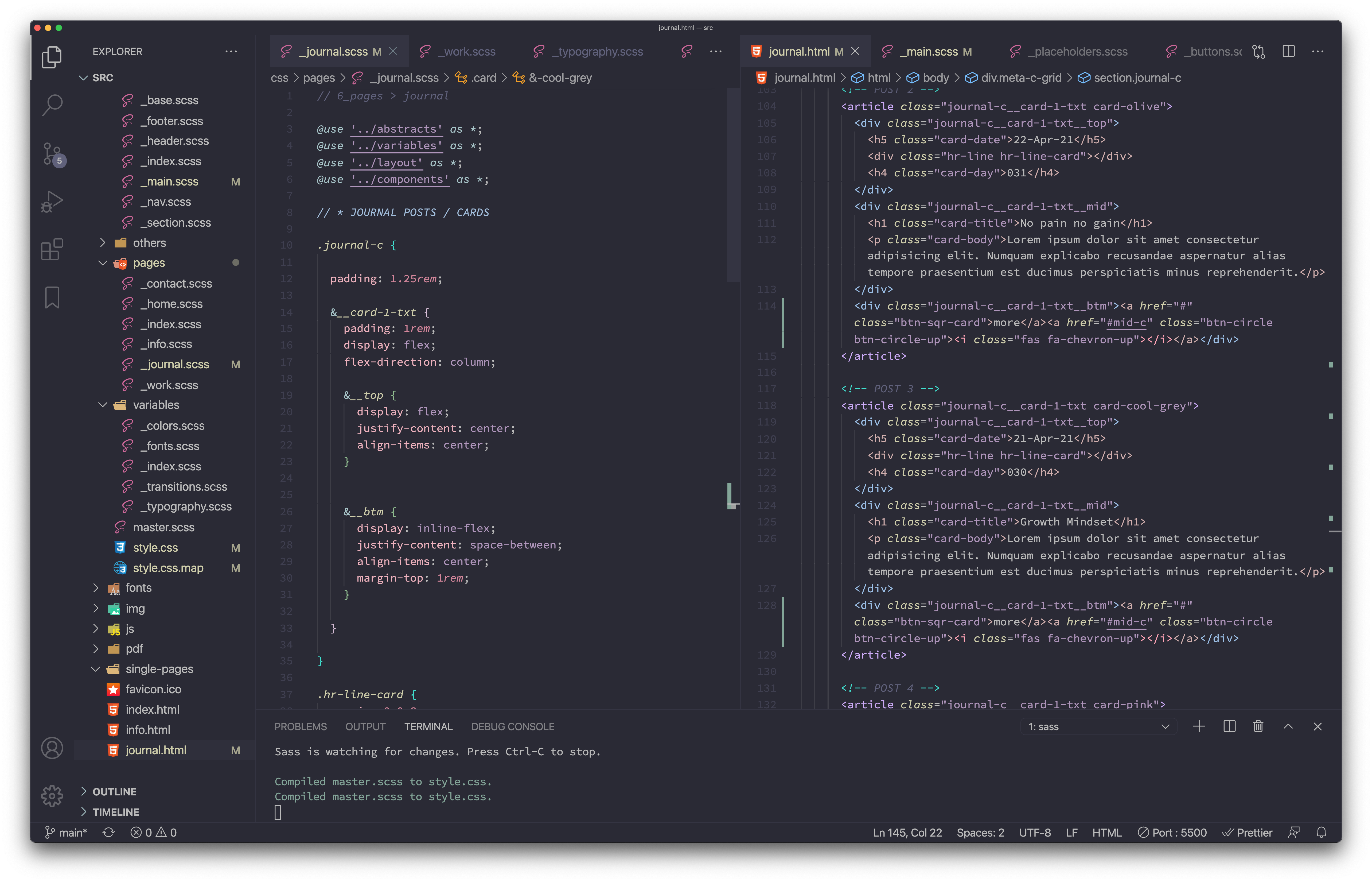
Task: Click HTML language mode in status bar
Action: click(x=1106, y=832)
